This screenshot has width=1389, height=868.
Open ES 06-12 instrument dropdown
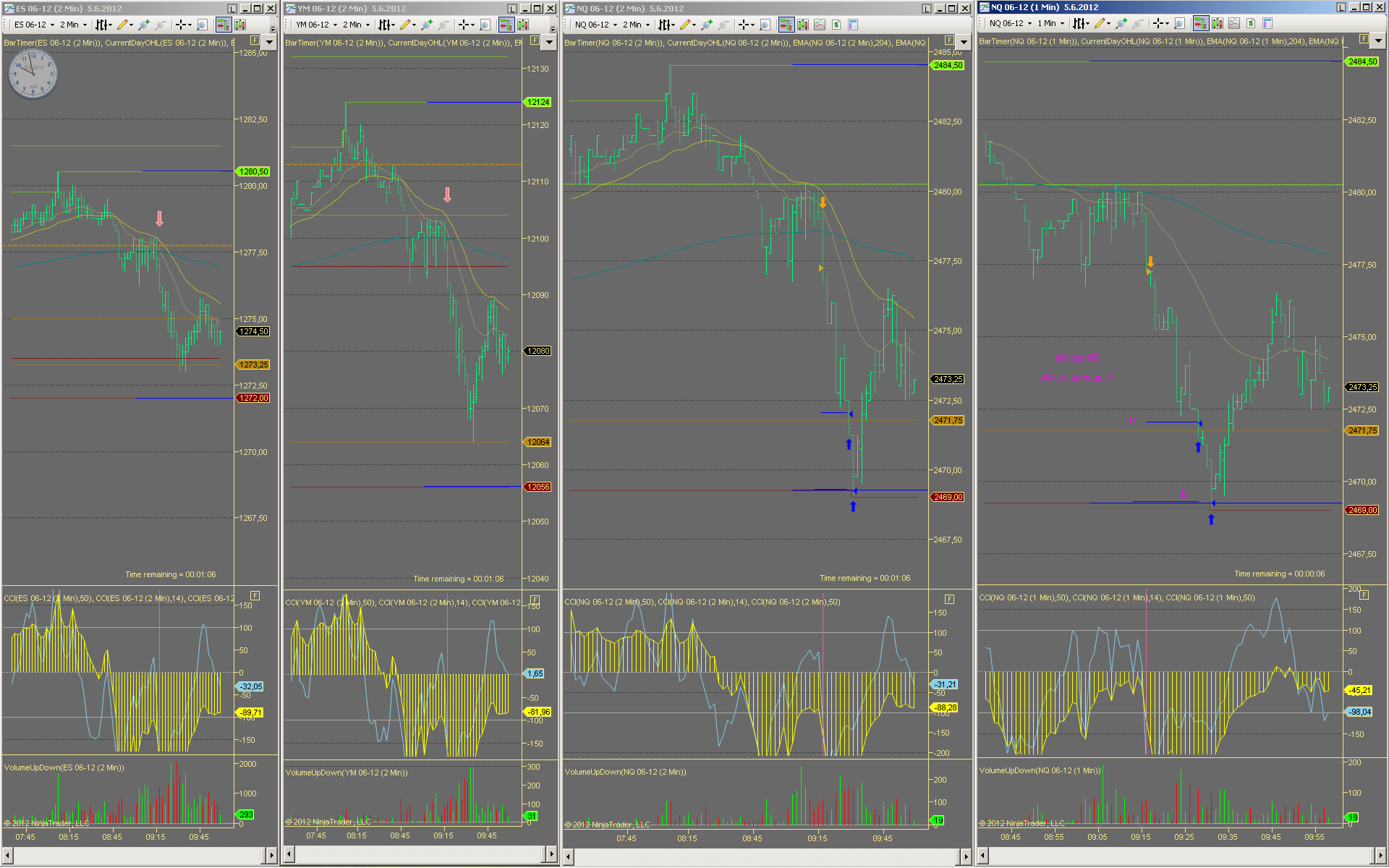pos(34,25)
